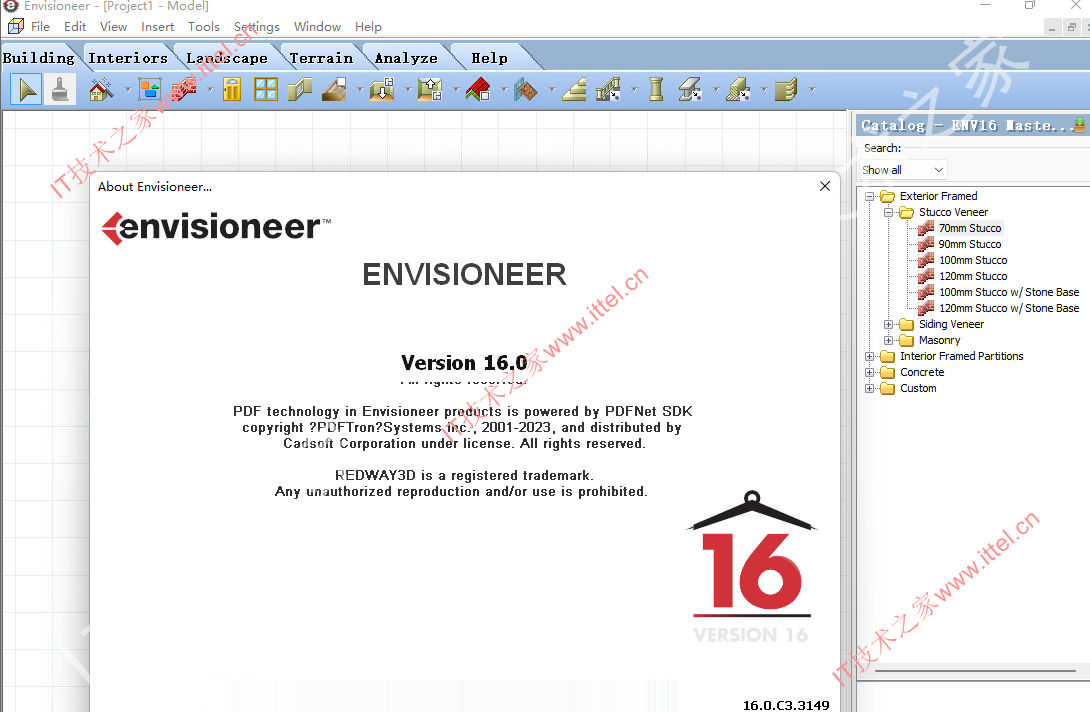Select 70mm Stucco wall type
The width and height of the screenshot is (1090, 712).
point(970,228)
